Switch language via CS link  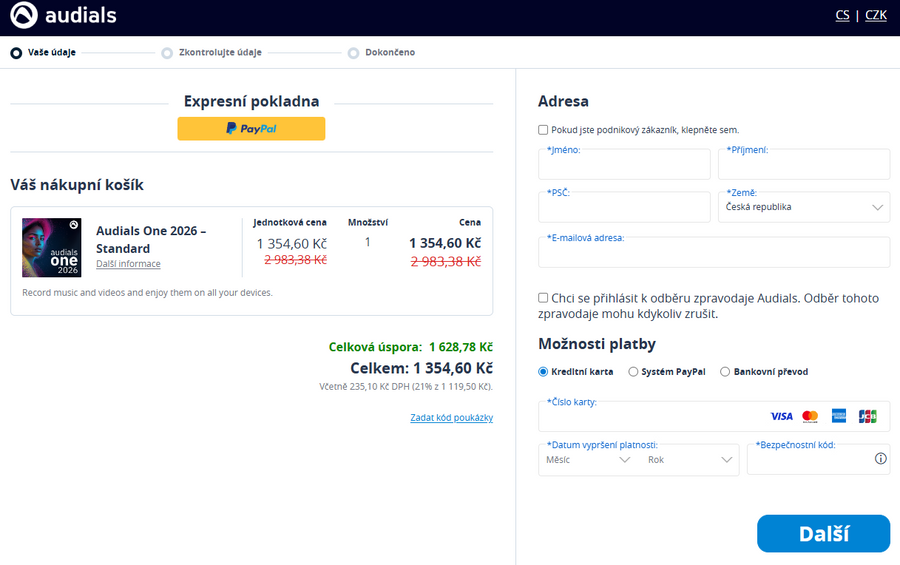(x=842, y=15)
